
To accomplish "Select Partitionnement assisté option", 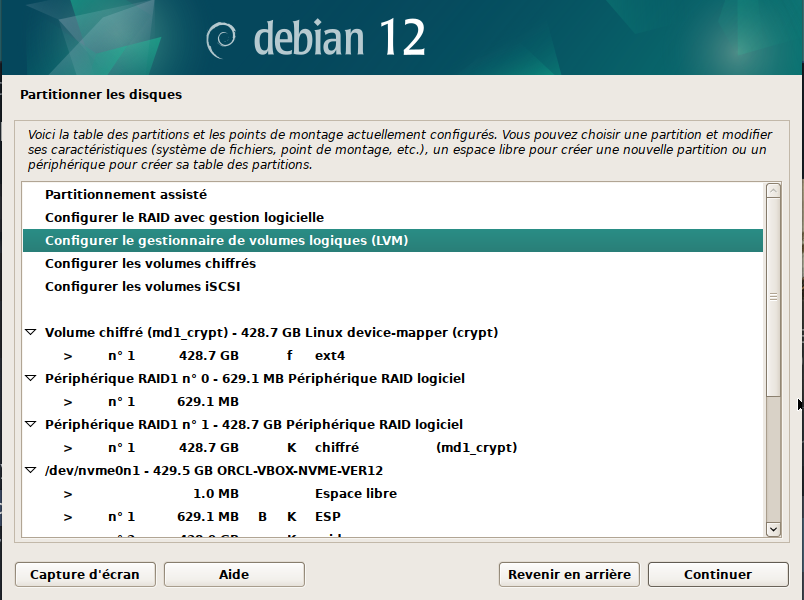I will pyautogui.click(x=393, y=194).
